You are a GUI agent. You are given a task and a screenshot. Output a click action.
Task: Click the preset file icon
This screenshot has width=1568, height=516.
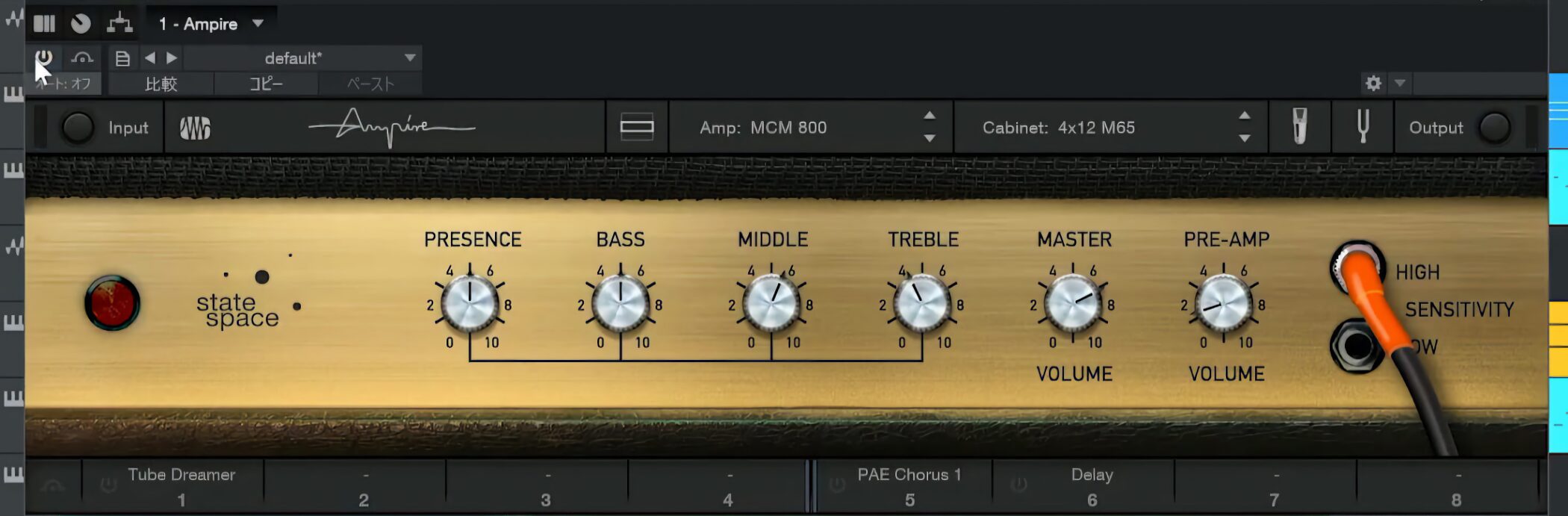coord(122,58)
